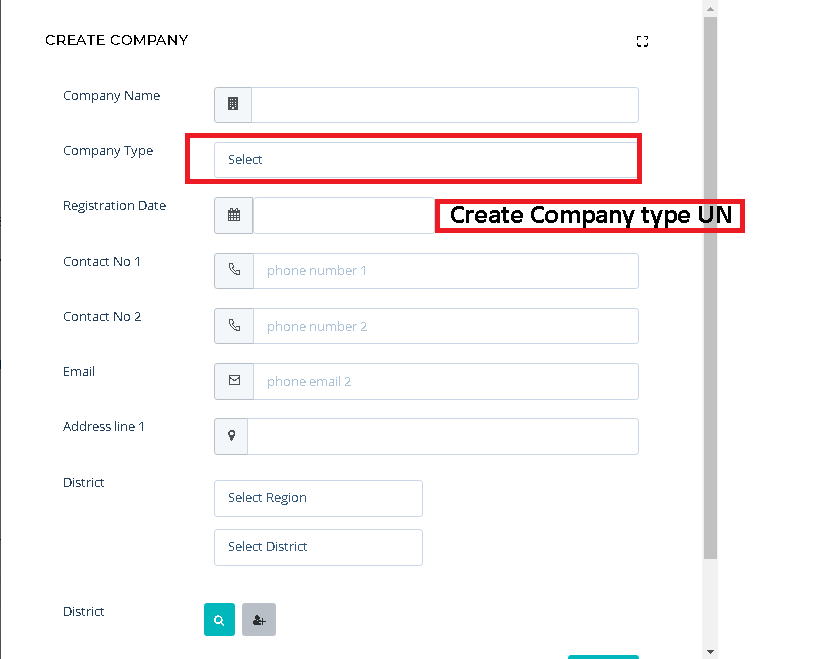Click the phone icon next to Contact No 1
This screenshot has height=659, width=821.
click(234, 270)
